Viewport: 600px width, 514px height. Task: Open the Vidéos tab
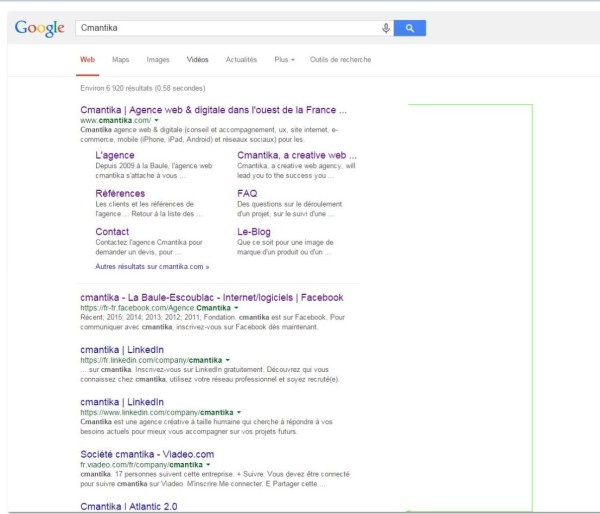click(197, 59)
